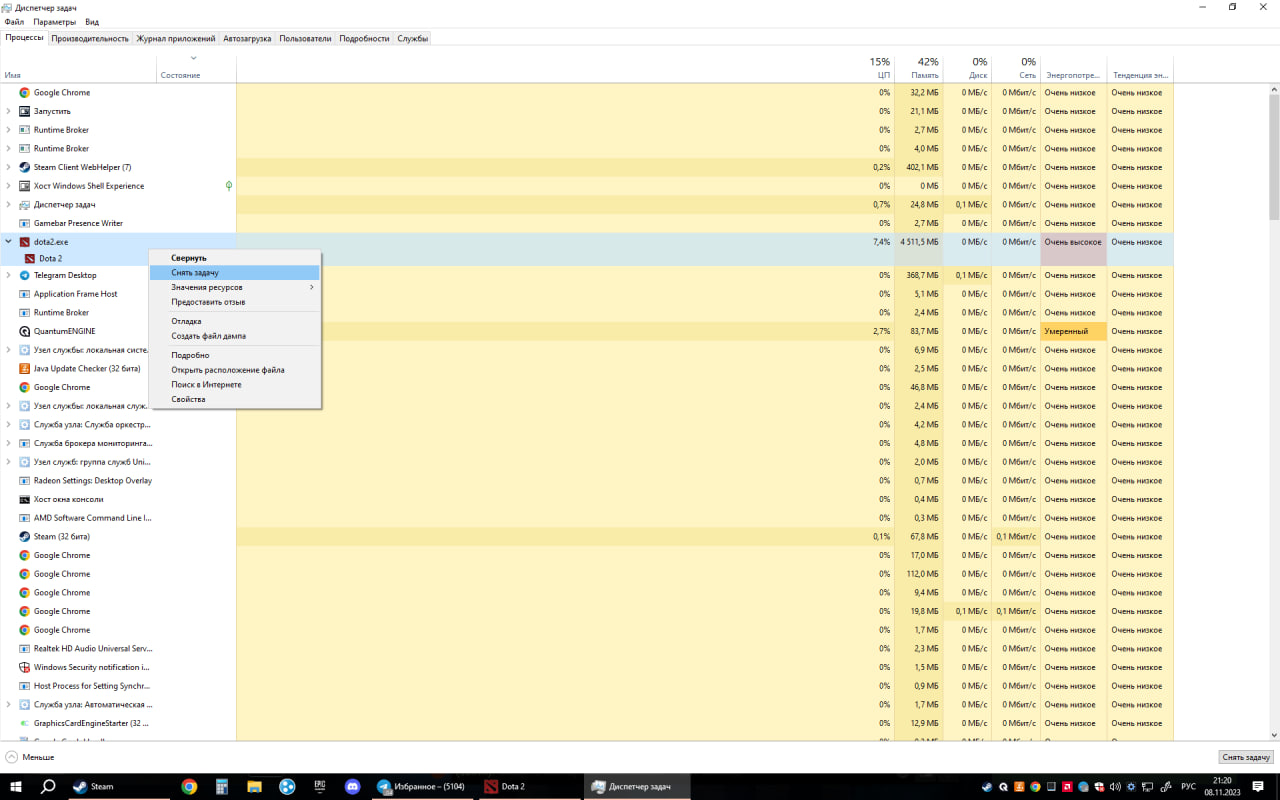Choose Открыть расположение файла in the context menu
Viewport: 1280px width, 800px height.
[x=235, y=370]
